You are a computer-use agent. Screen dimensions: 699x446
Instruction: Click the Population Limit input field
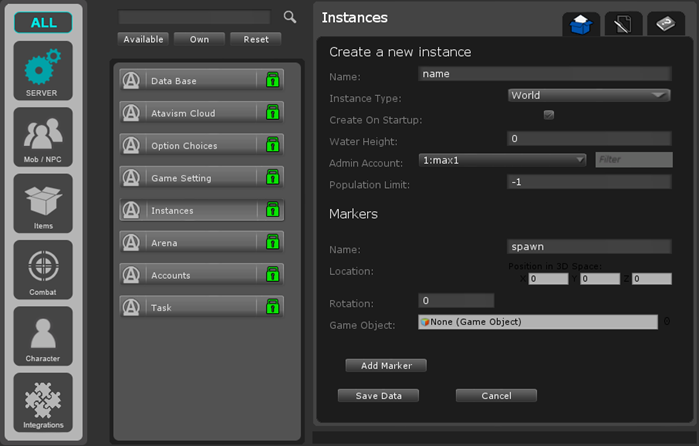pyautogui.click(x=588, y=182)
